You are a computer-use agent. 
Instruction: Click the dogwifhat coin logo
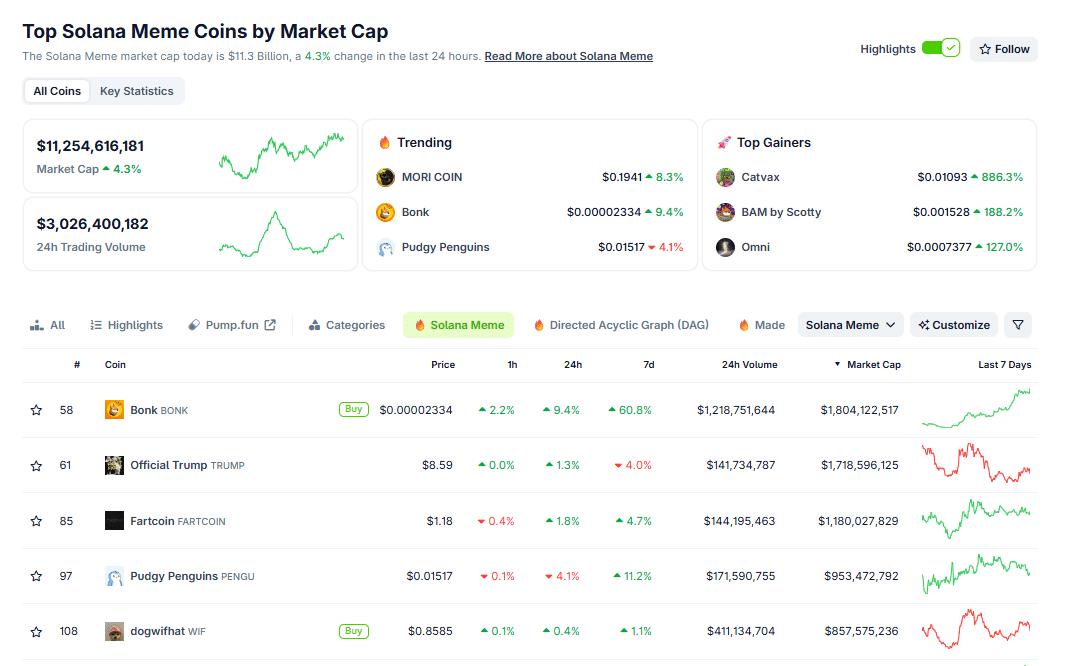point(114,631)
